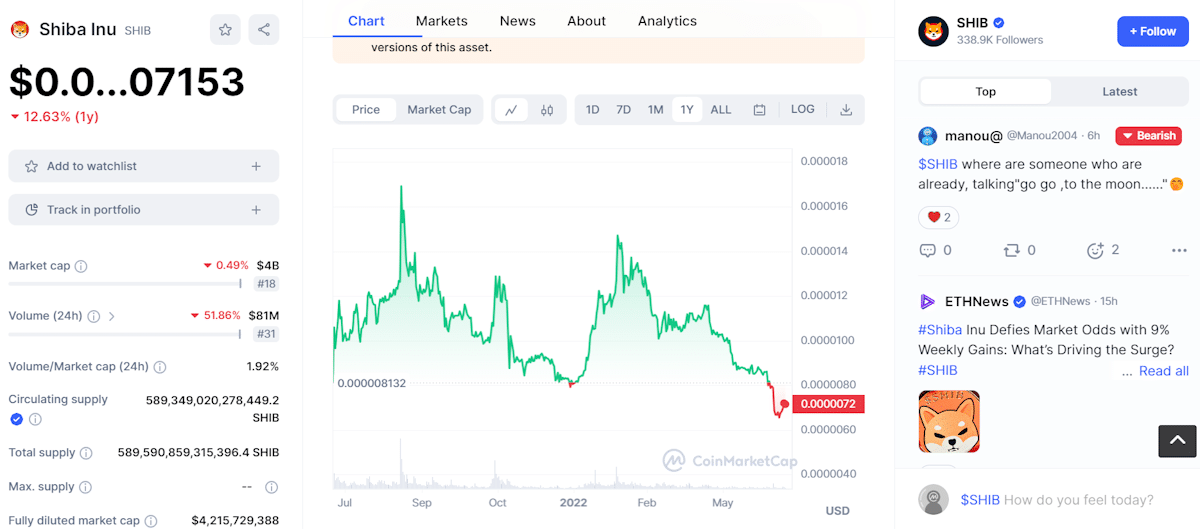Switch to Latest posts tab
The width and height of the screenshot is (1200, 529).
[1120, 92]
